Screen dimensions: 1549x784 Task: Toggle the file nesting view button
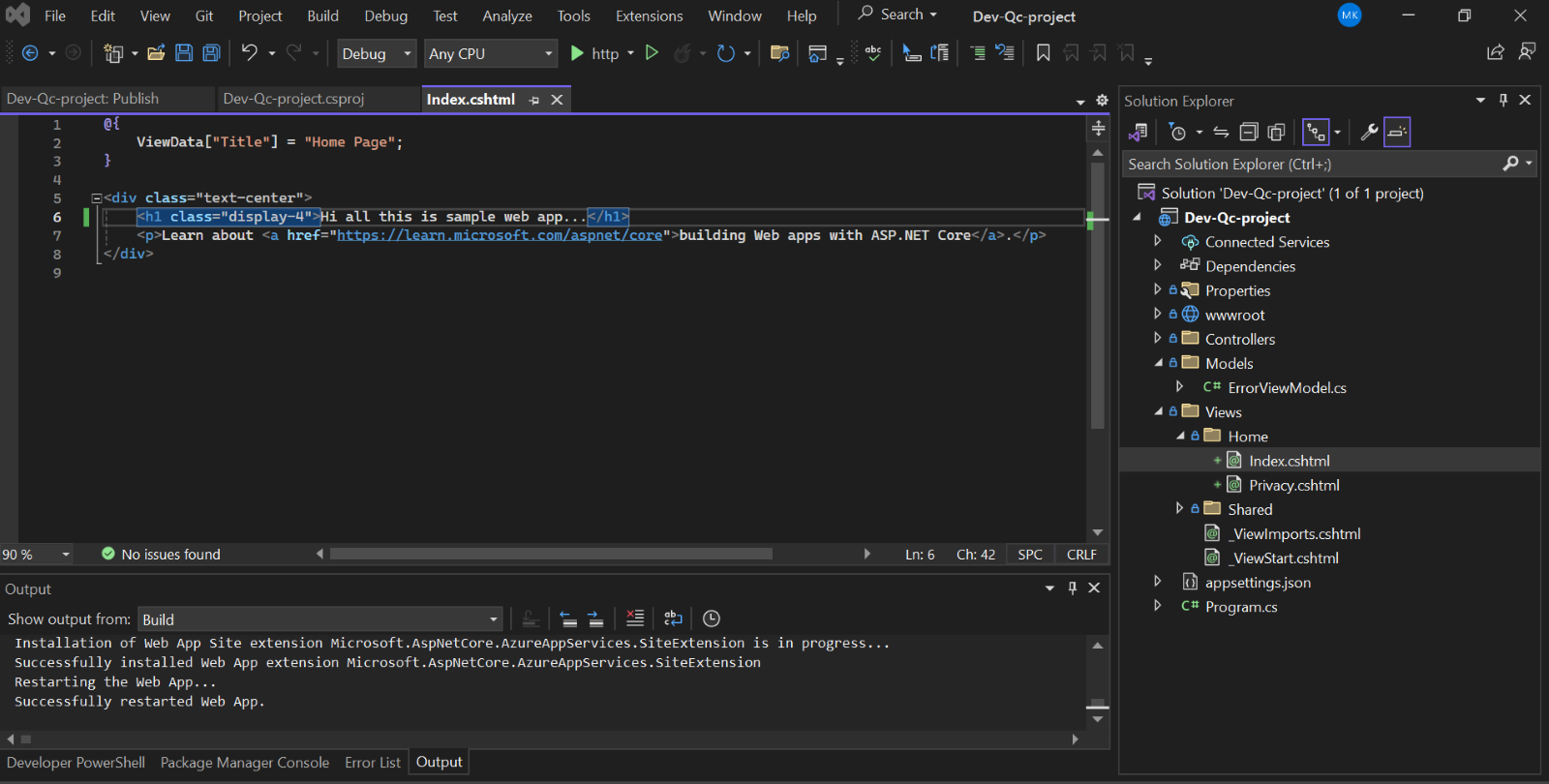point(1316,132)
